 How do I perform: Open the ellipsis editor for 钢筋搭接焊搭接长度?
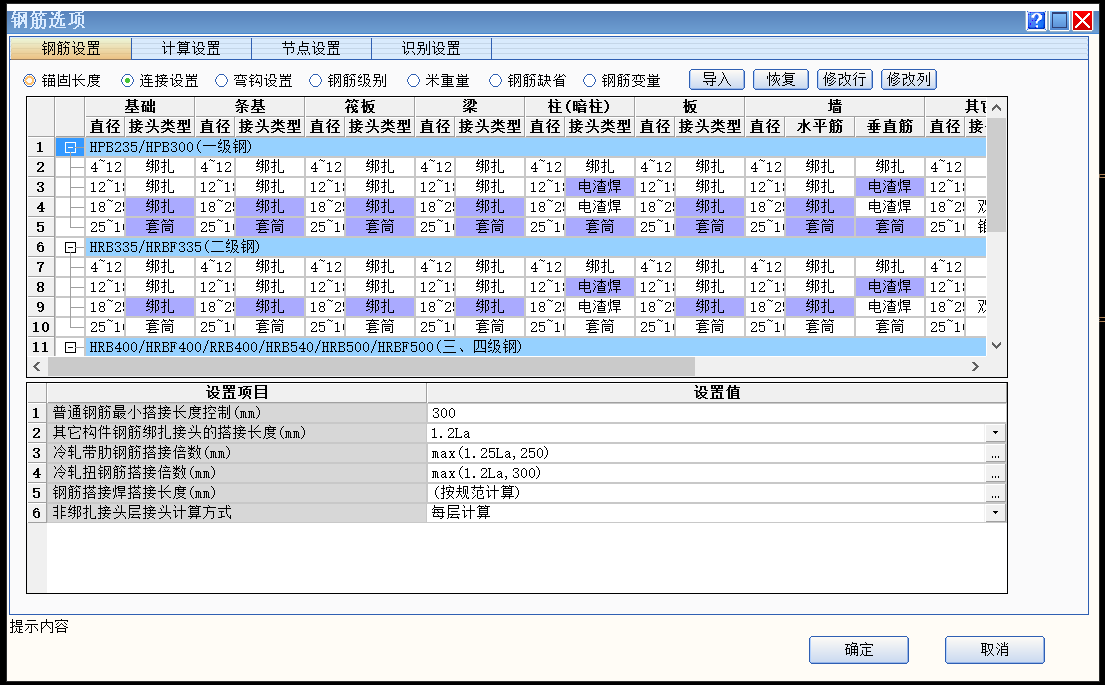coord(995,493)
